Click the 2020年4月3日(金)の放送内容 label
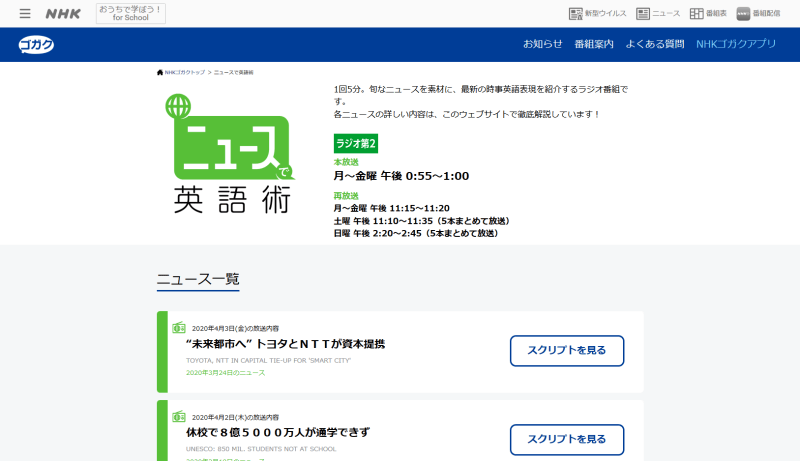The image size is (800, 461). [235, 329]
